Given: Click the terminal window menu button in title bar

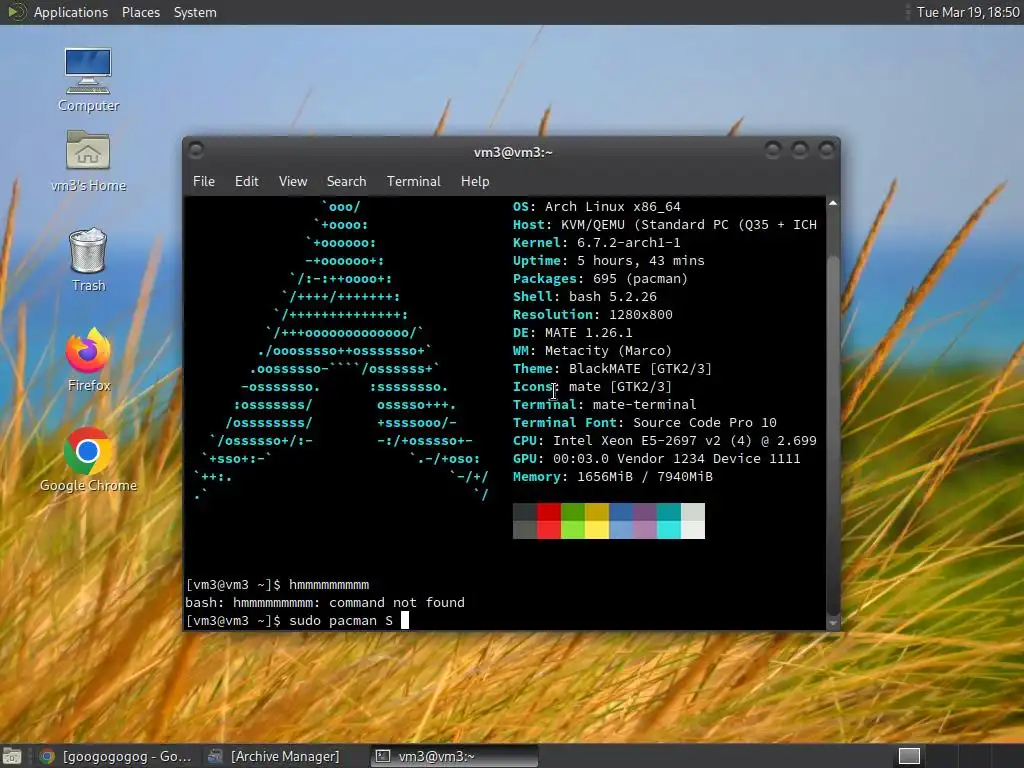Looking at the screenshot, I should point(196,150).
